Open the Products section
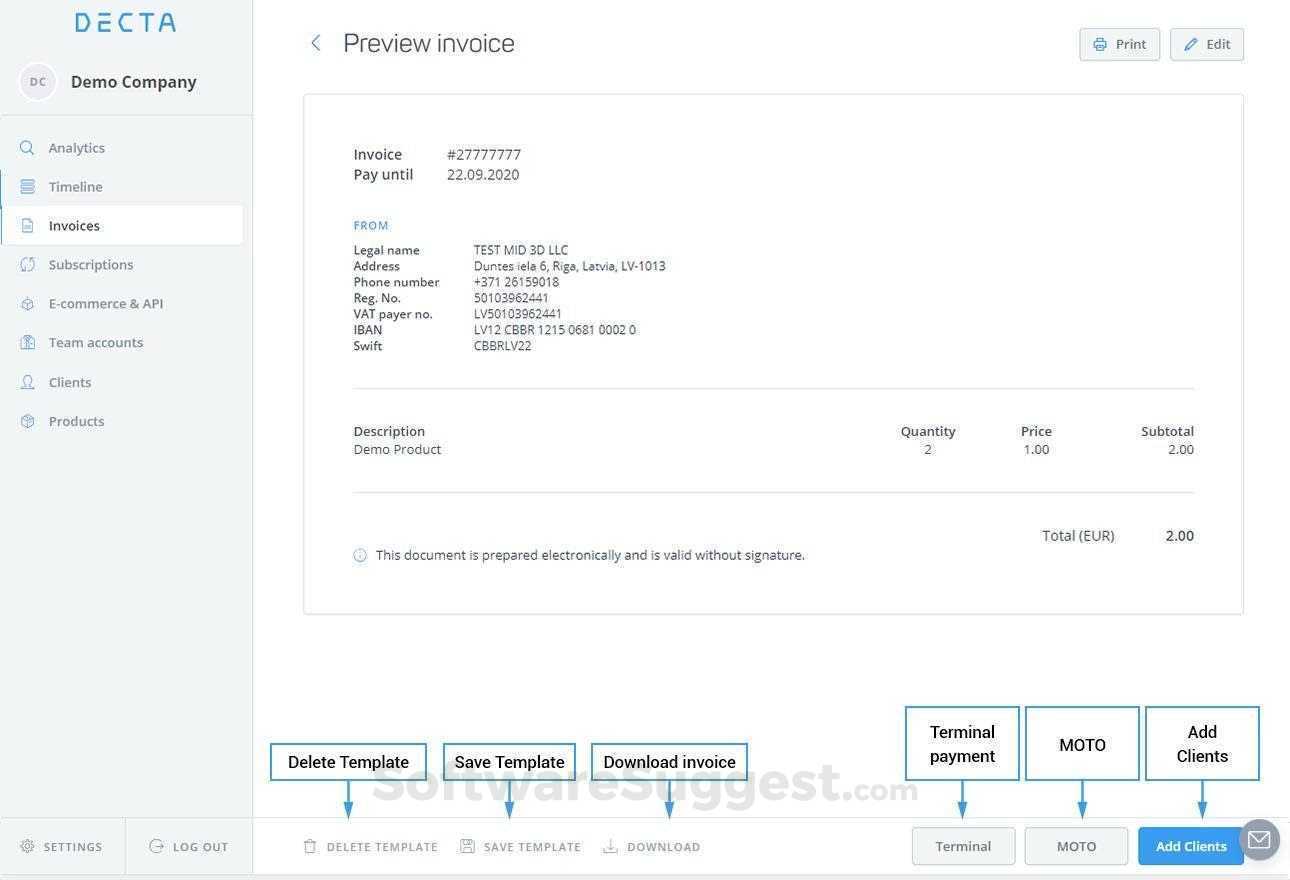Screen dimensions: 1290x880 pos(76,420)
